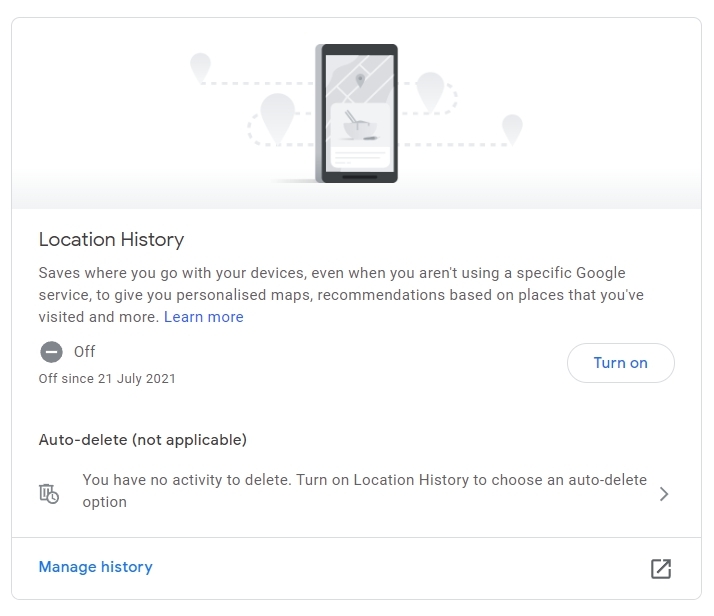This screenshot has width=714, height=616.
Task: Click the 'Off since 21 July 2021' text
Action: point(107,379)
